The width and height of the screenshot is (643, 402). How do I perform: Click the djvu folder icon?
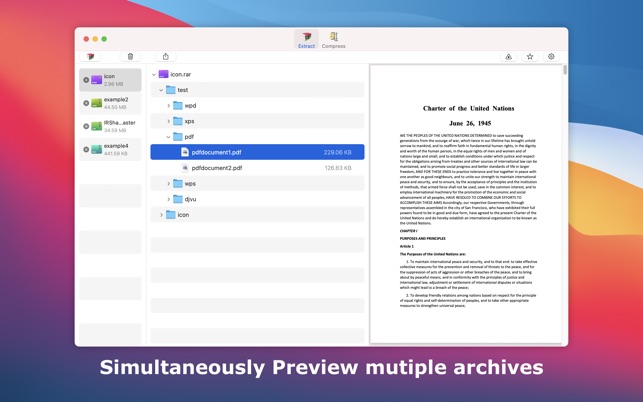point(178,199)
